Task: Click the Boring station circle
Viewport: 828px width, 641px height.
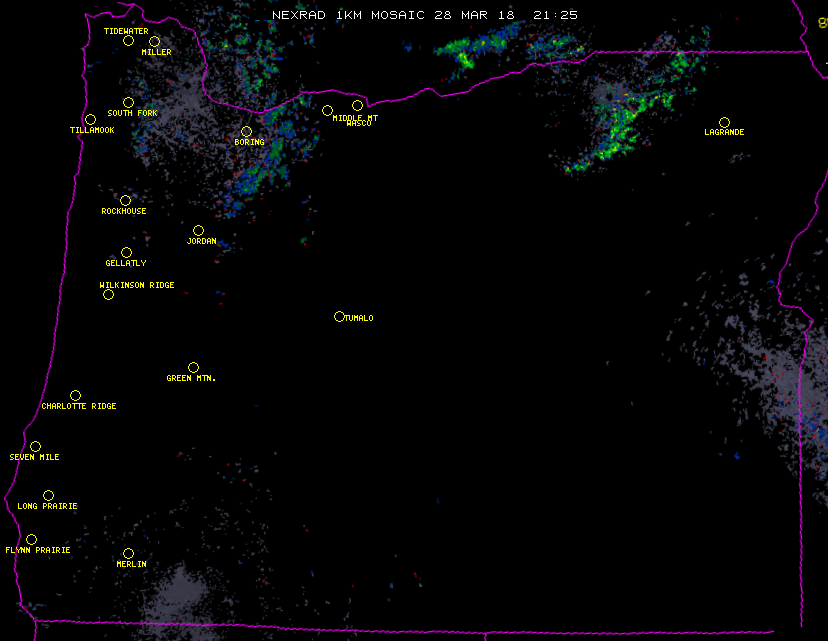Action: [x=247, y=132]
